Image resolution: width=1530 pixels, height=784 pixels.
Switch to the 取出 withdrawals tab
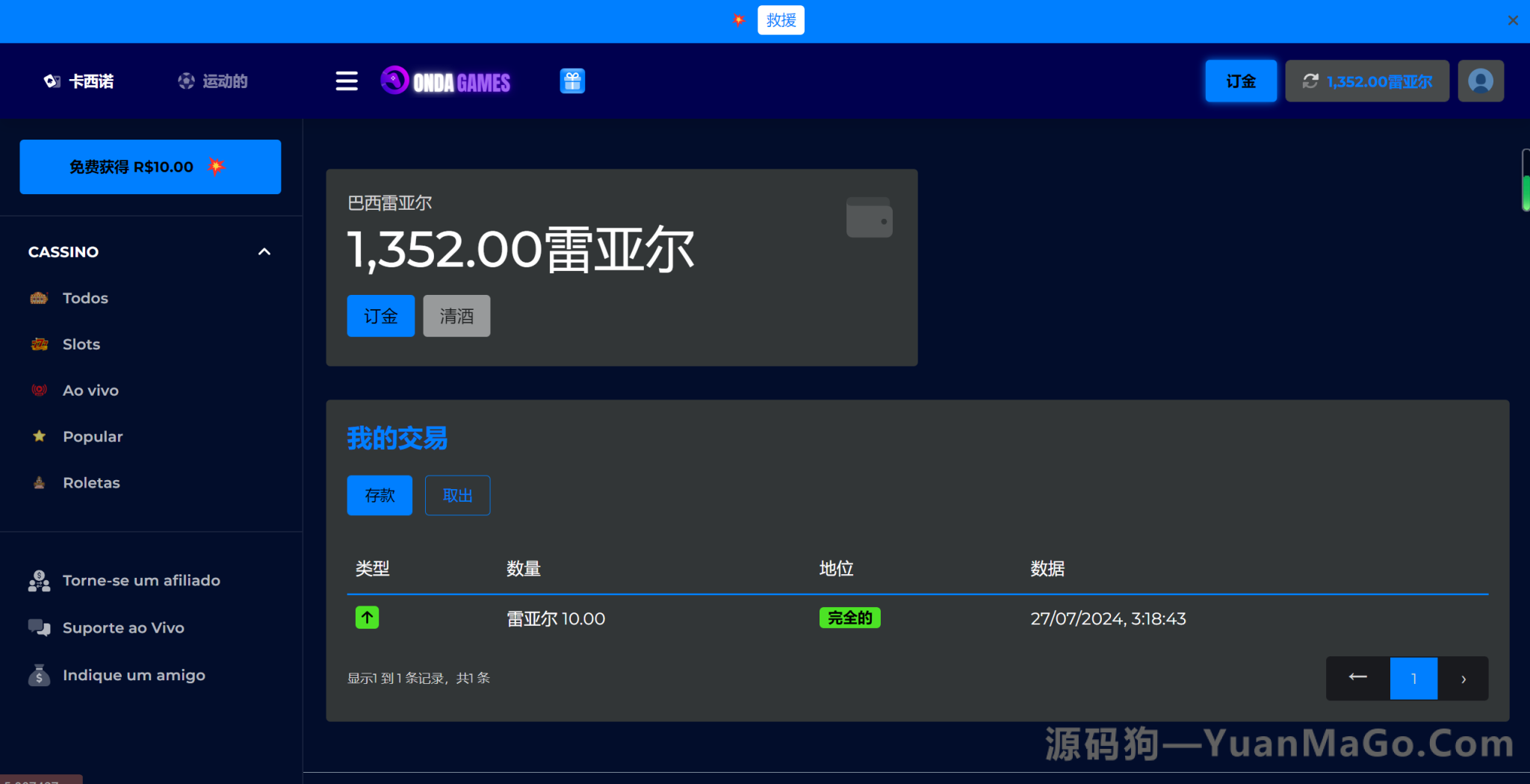(457, 495)
